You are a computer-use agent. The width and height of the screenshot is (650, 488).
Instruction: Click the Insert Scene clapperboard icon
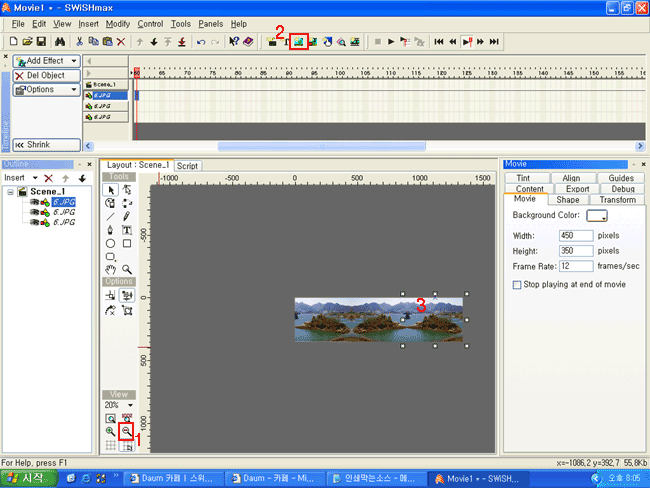272,42
